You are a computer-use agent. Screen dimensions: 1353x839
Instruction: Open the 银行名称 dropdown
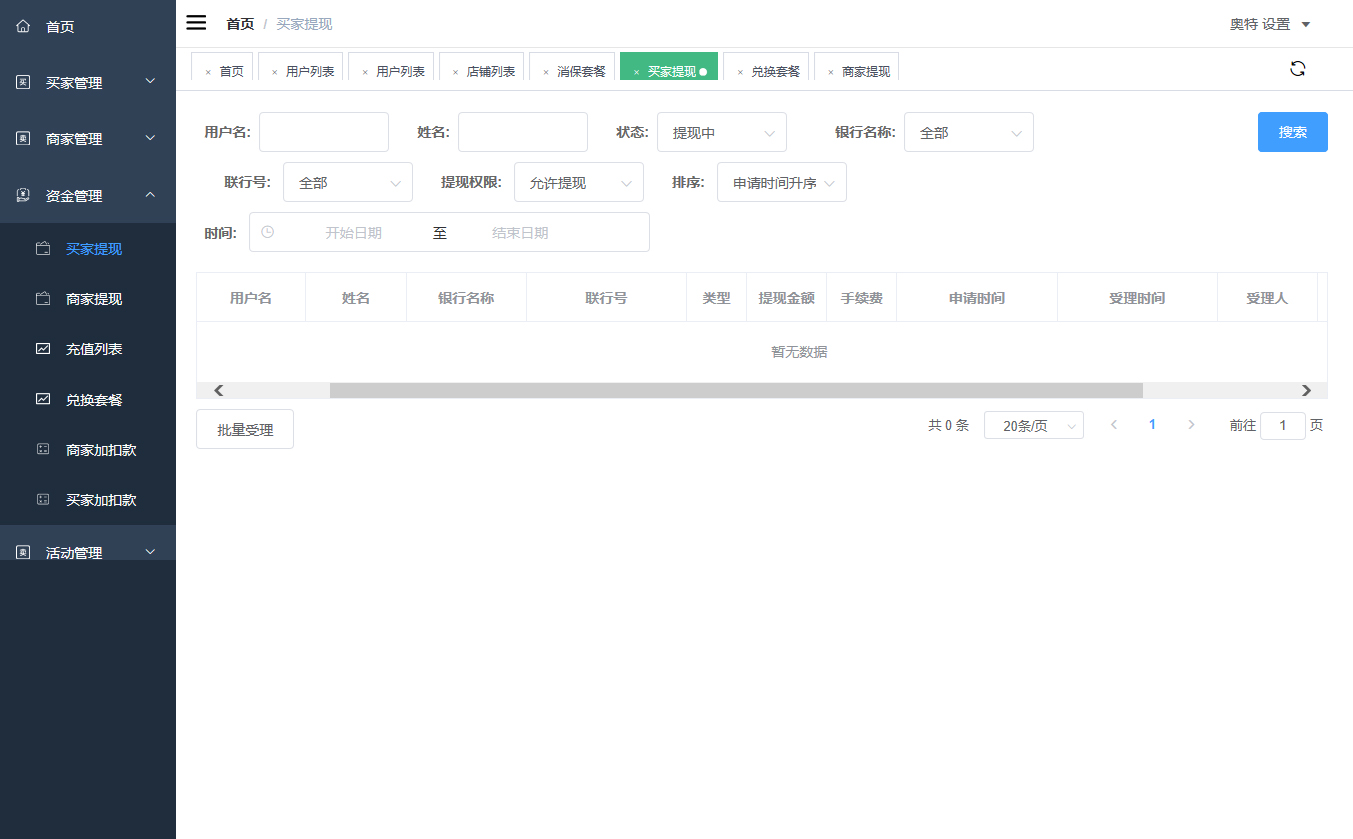click(968, 132)
